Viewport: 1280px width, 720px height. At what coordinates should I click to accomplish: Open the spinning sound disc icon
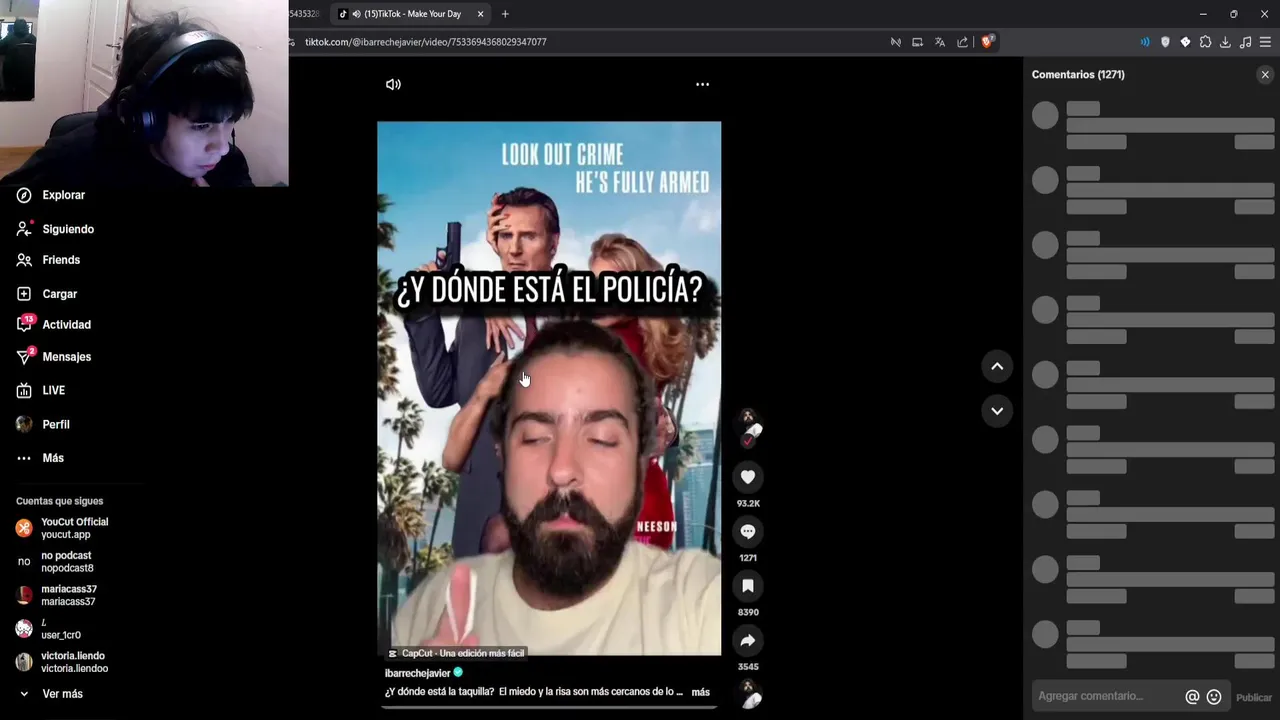748,694
